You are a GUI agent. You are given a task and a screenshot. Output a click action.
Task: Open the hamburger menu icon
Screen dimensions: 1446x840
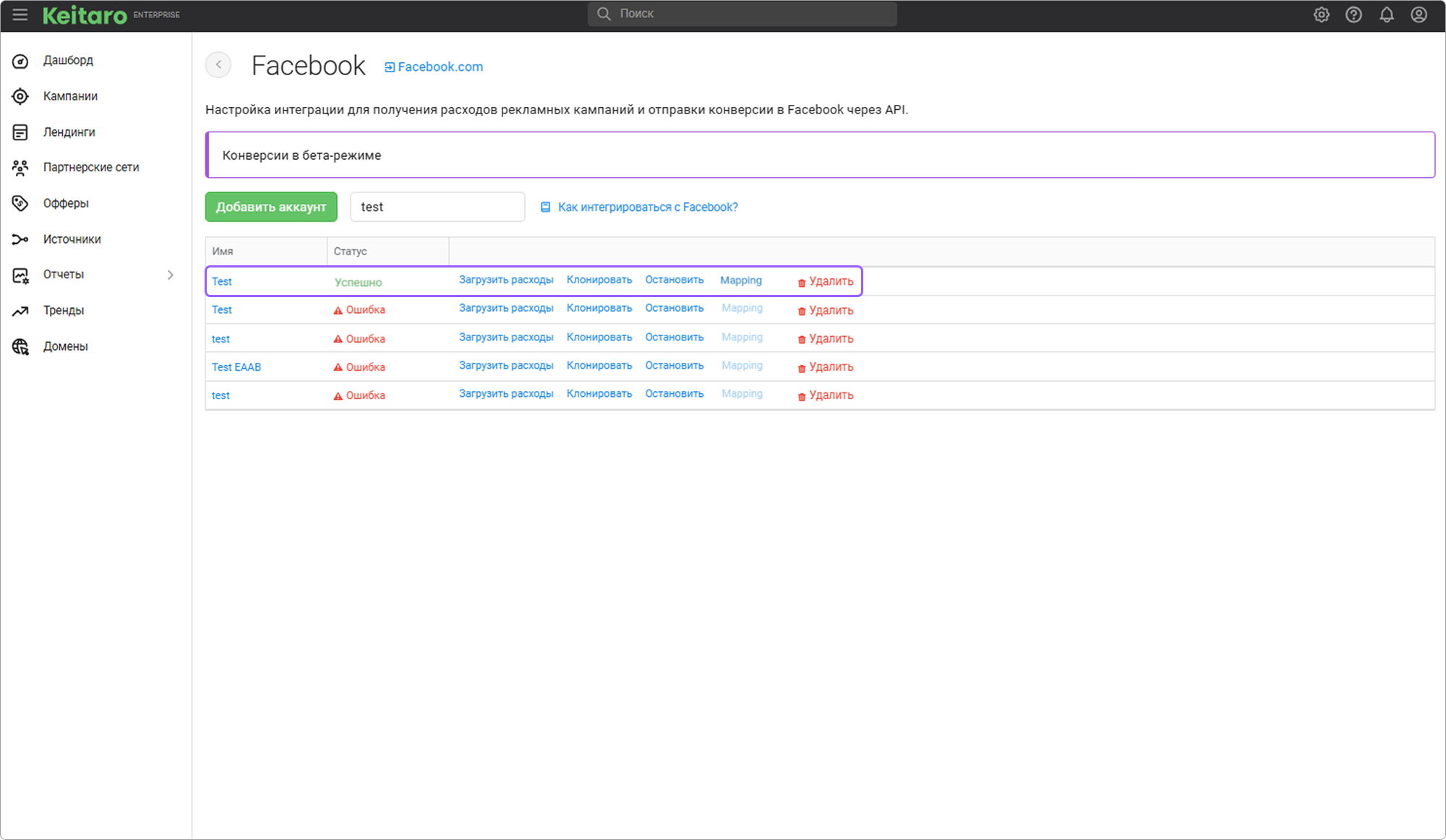point(20,14)
